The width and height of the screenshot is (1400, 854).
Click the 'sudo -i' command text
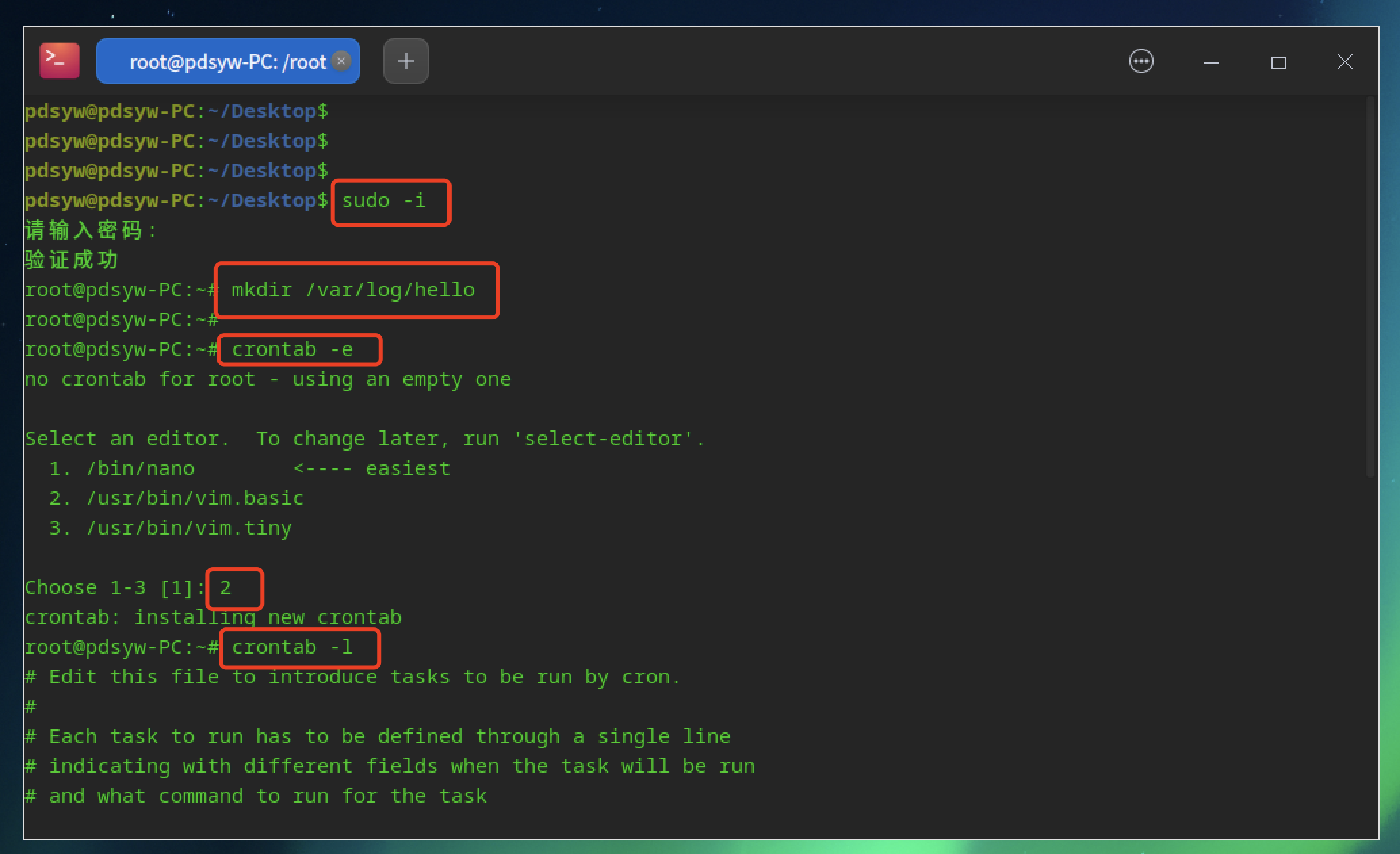pos(384,201)
